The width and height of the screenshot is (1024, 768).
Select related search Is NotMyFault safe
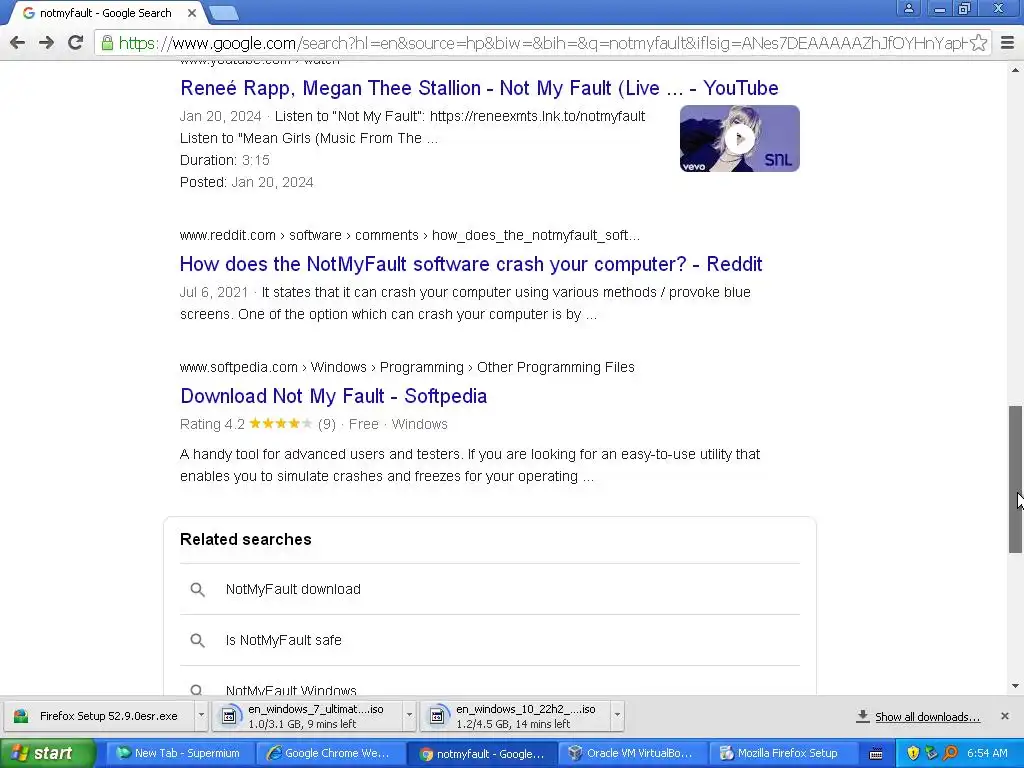(x=490, y=640)
